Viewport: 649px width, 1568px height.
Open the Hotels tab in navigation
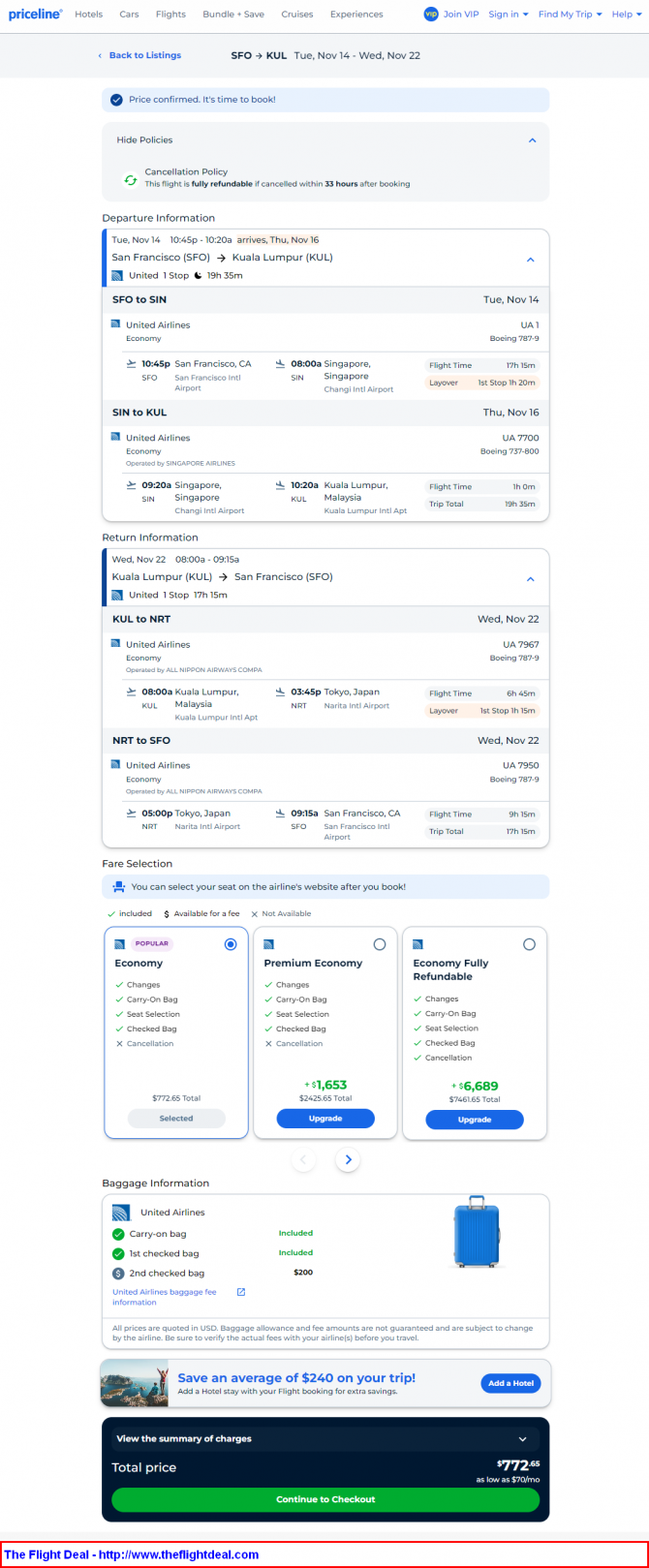click(x=88, y=15)
